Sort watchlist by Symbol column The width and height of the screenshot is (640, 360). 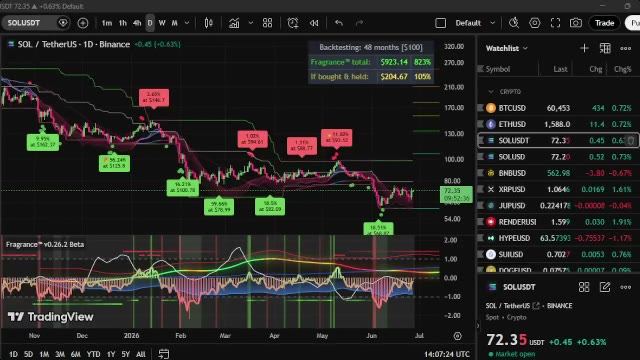pos(498,69)
